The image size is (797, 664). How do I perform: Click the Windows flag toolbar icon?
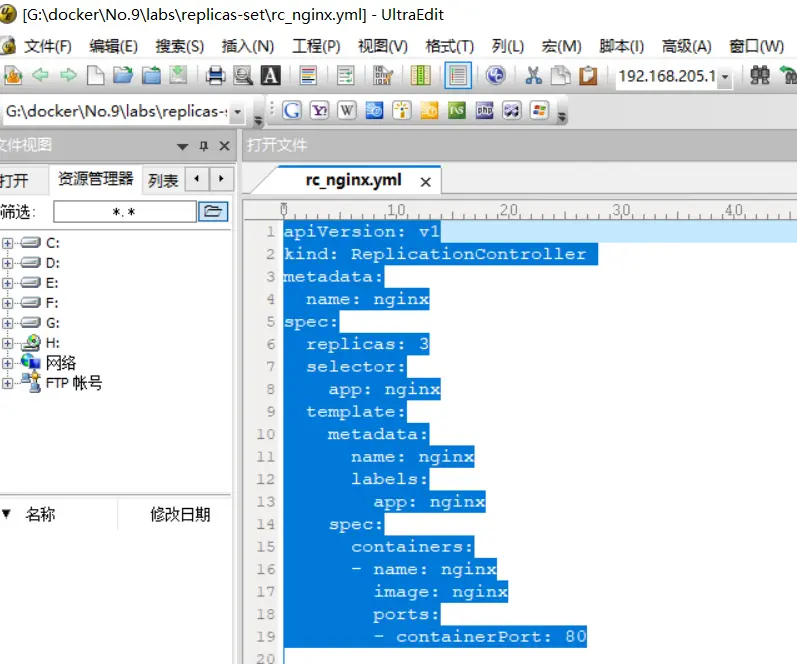pos(539,110)
